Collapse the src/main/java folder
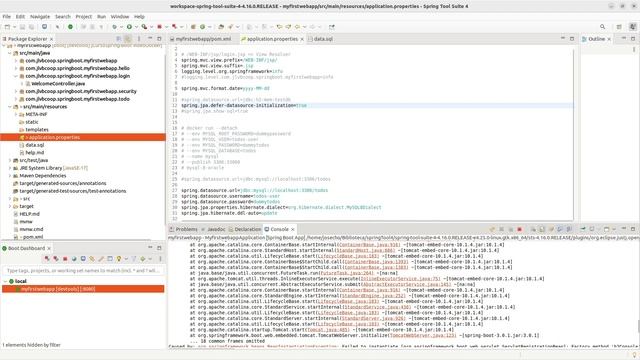This screenshot has width=640, height=360. [x=10, y=53]
